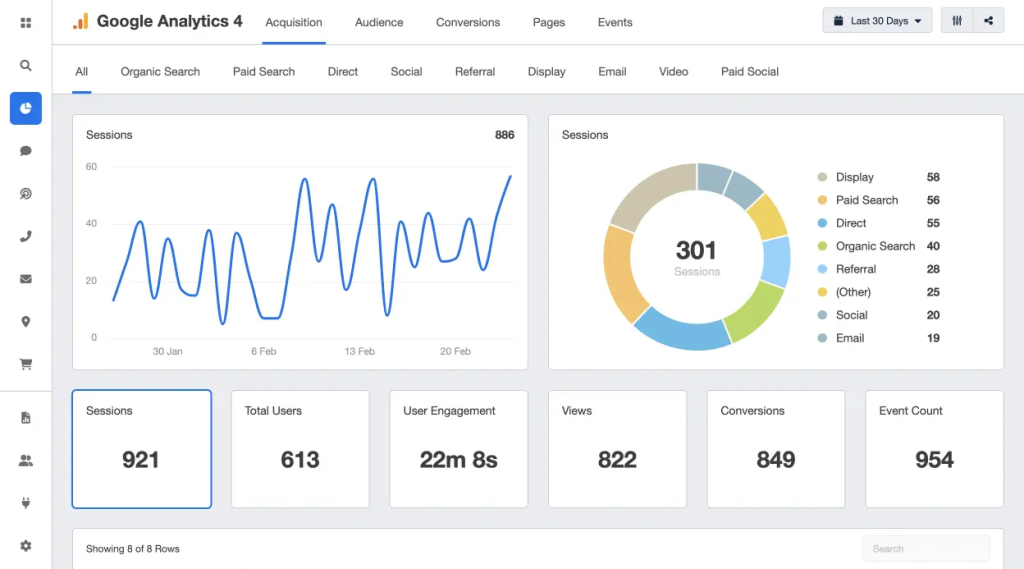The image size is (1024, 569).
Task: Open the location pin sidebar icon
Action: pos(25,321)
